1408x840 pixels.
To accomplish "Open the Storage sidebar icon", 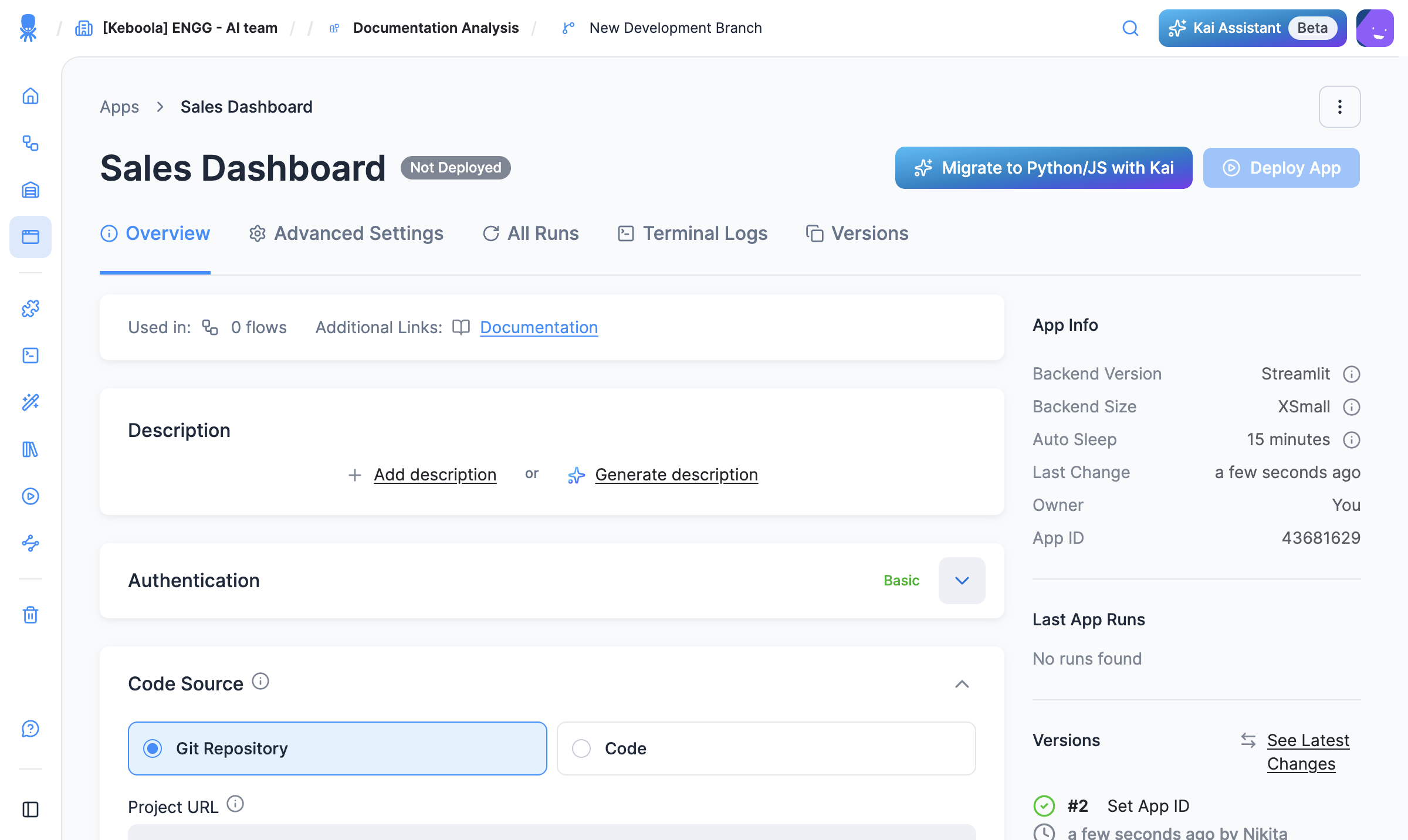I will click(x=31, y=189).
